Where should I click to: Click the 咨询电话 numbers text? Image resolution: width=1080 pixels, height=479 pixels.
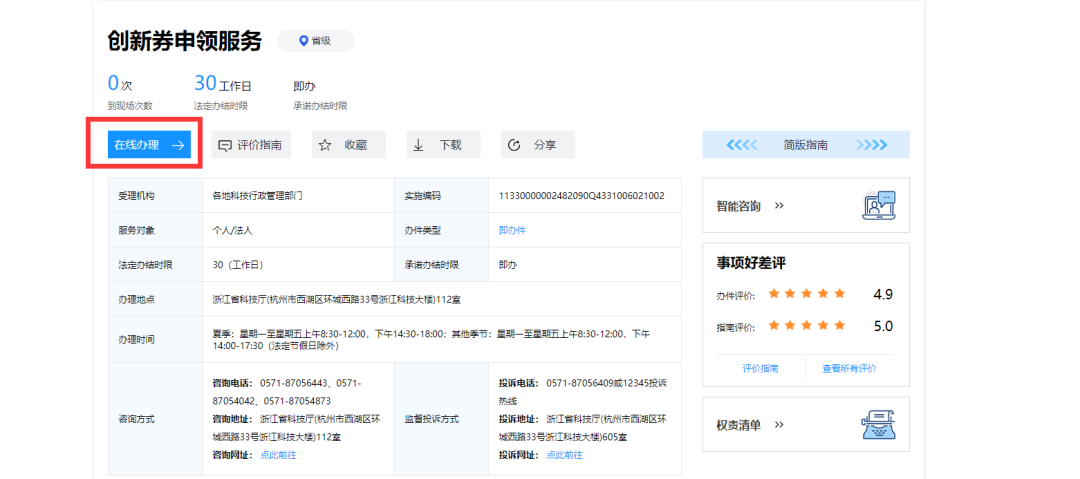[x=287, y=391]
